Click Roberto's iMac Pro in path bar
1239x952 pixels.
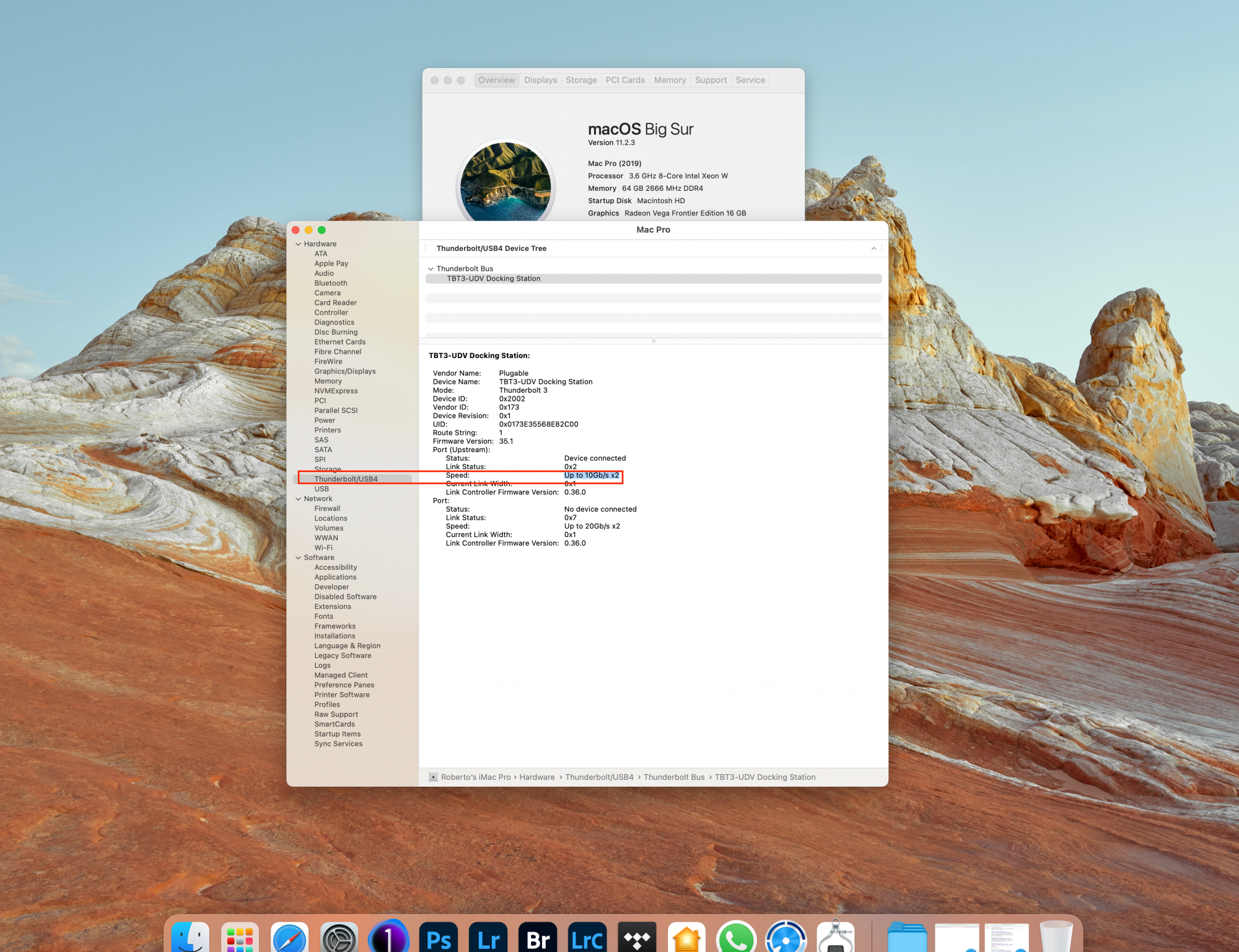click(x=476, y=777)
